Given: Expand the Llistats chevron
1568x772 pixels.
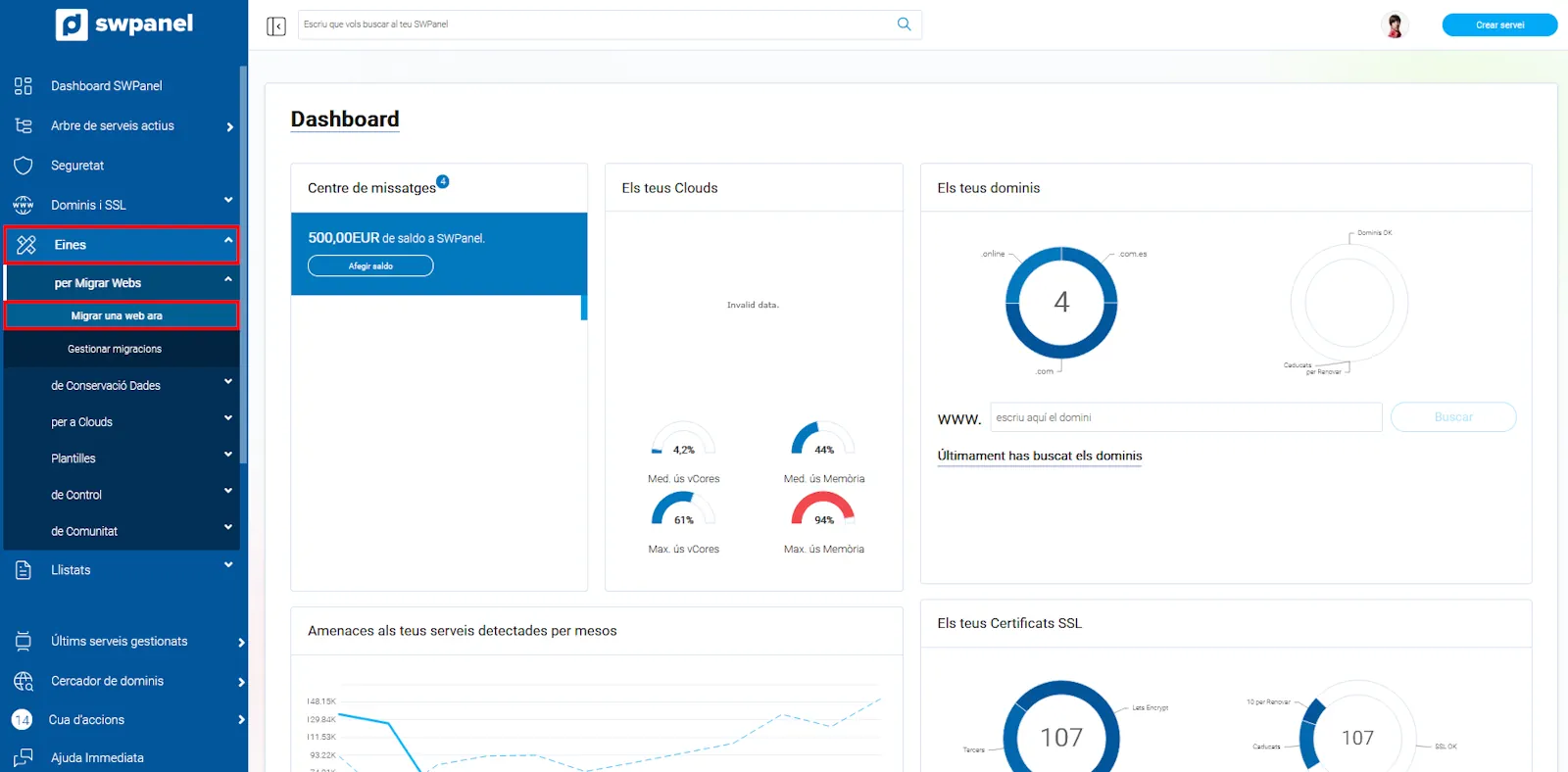Looking at the screenshot, I should point(228,564).
